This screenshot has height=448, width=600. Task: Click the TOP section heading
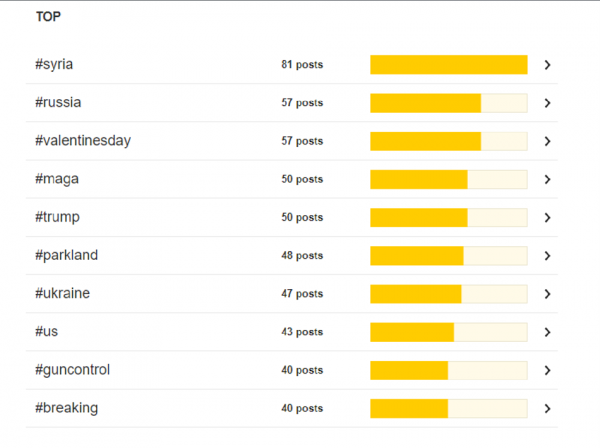48,16
